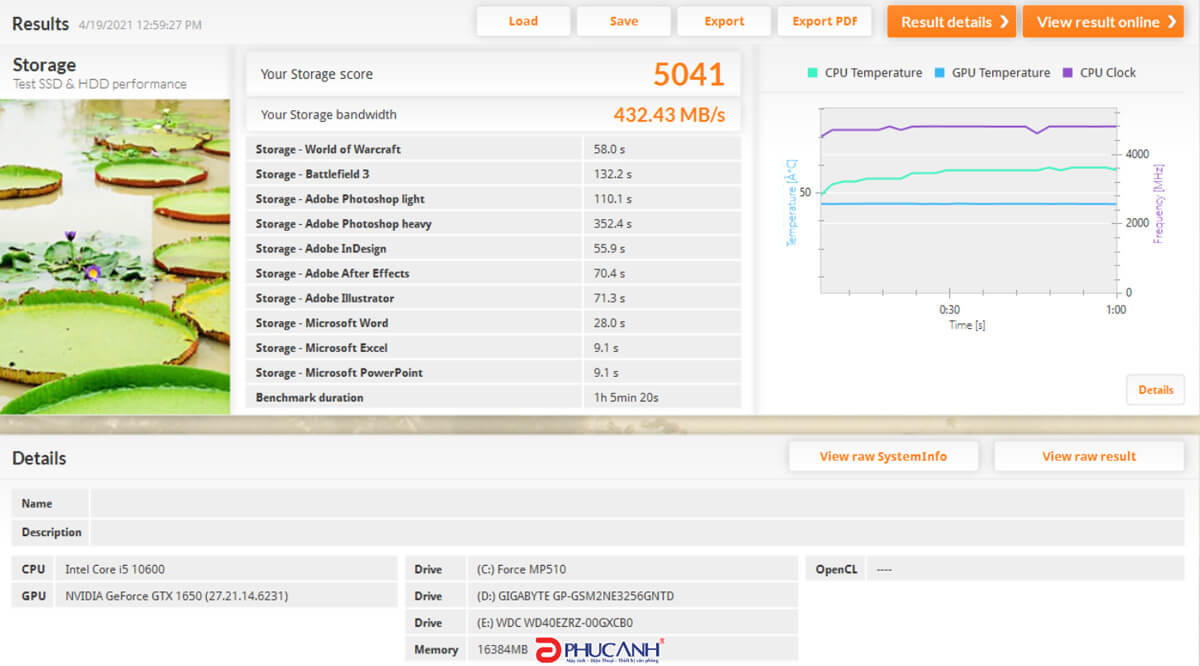1200x666 pixels.
Task: Select Storage - Adobe After Effects row
Action: click(494, 273)
